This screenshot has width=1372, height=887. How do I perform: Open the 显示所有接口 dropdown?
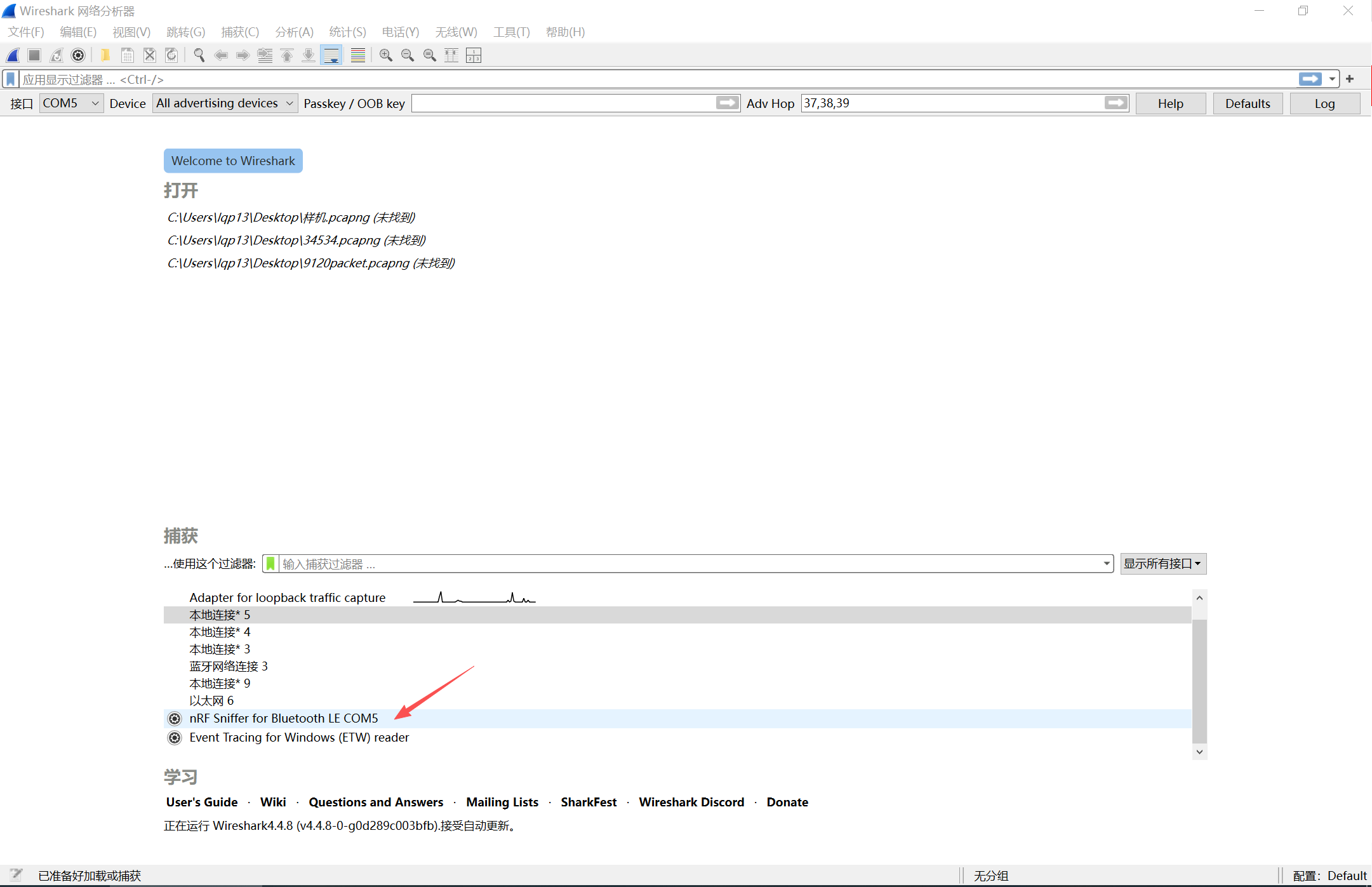(x=1163, y=564)
